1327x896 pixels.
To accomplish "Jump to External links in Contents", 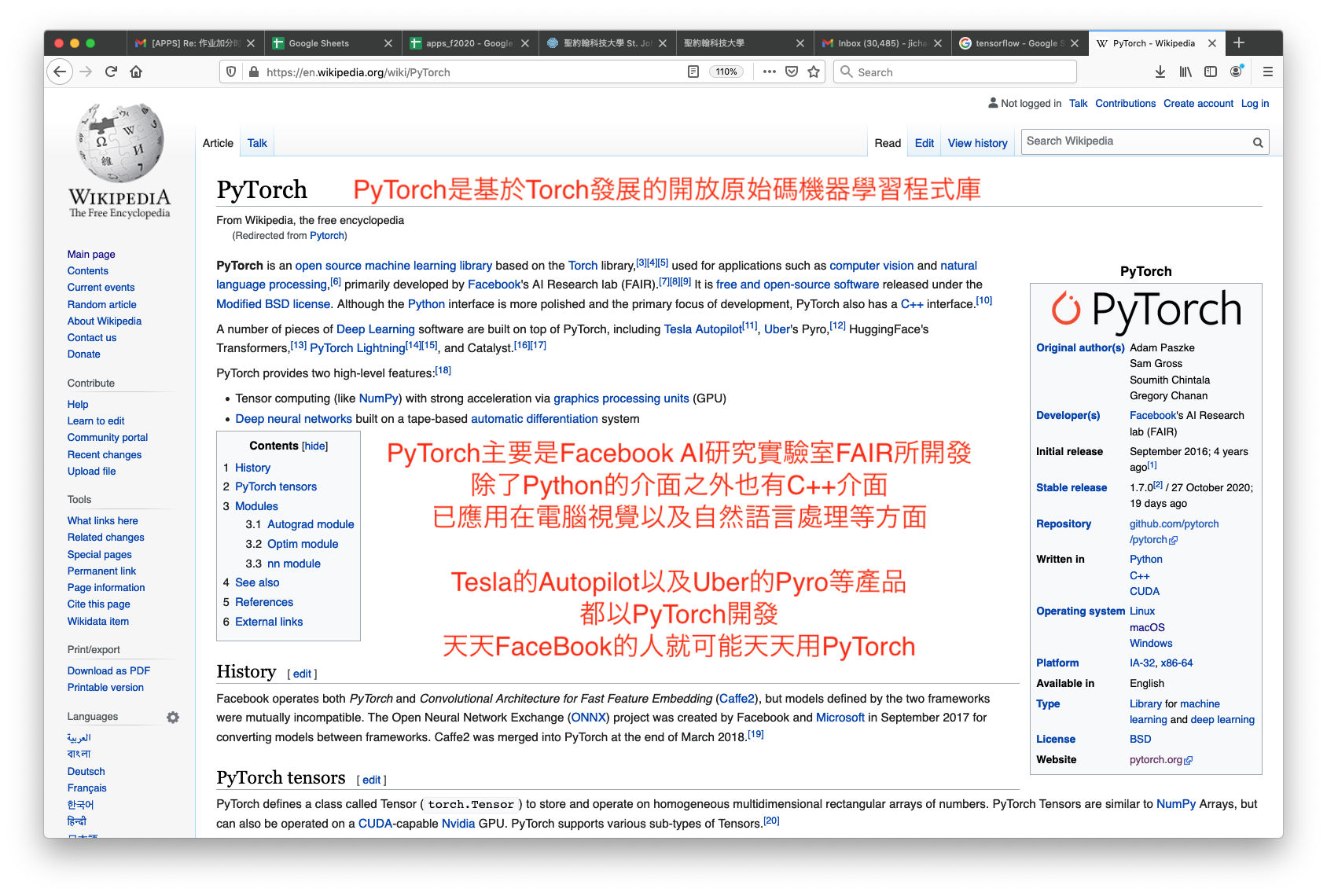I will (269, 622).
